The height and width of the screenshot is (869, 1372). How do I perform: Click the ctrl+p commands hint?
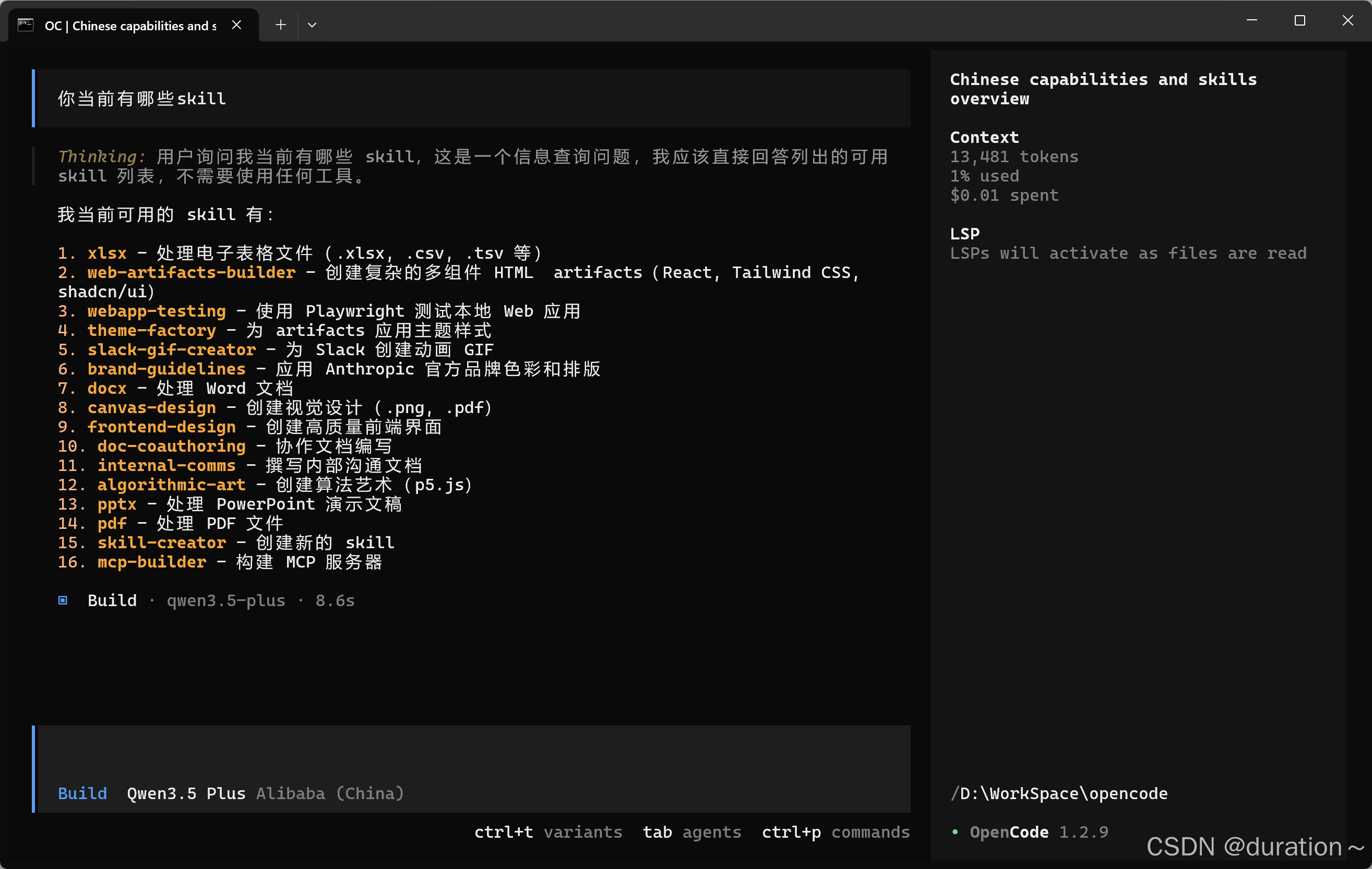click(836, 832)
